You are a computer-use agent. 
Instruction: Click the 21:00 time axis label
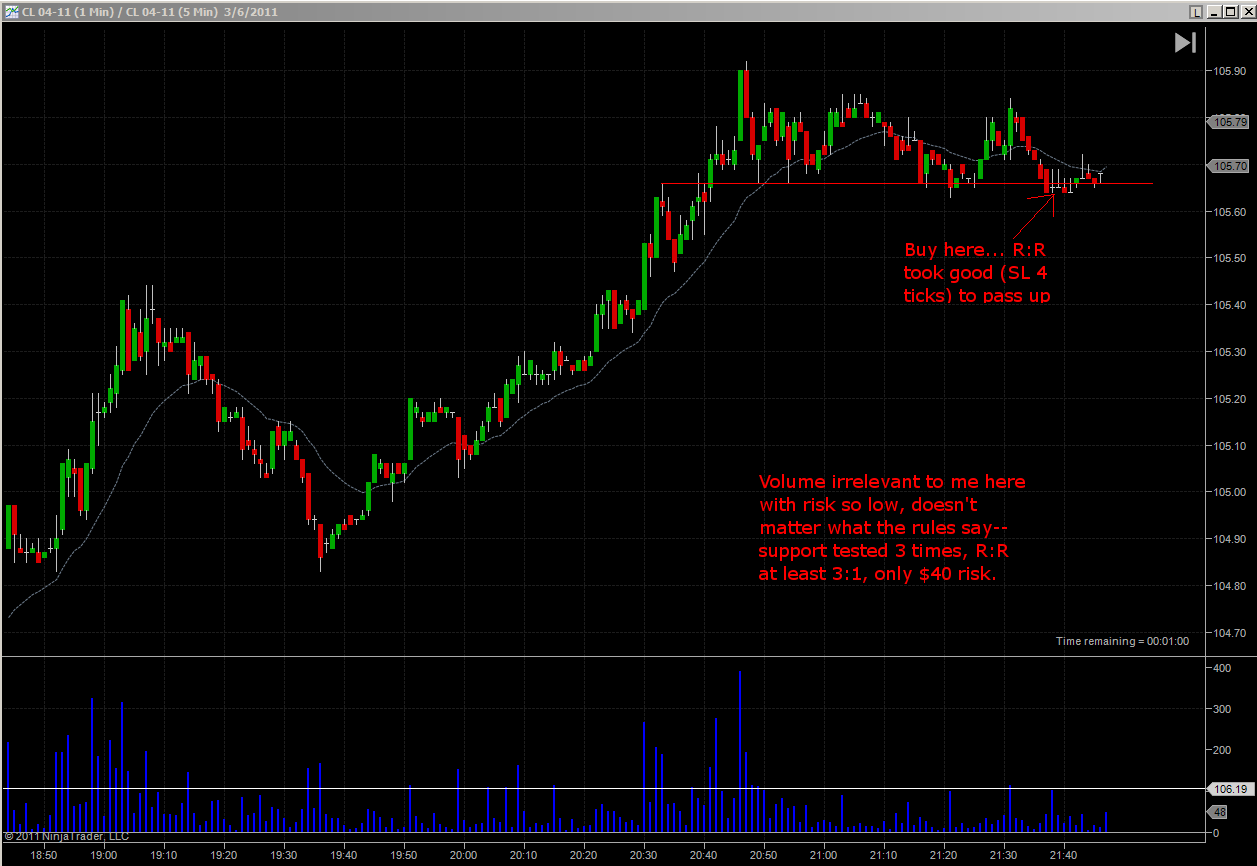(824, 856)
